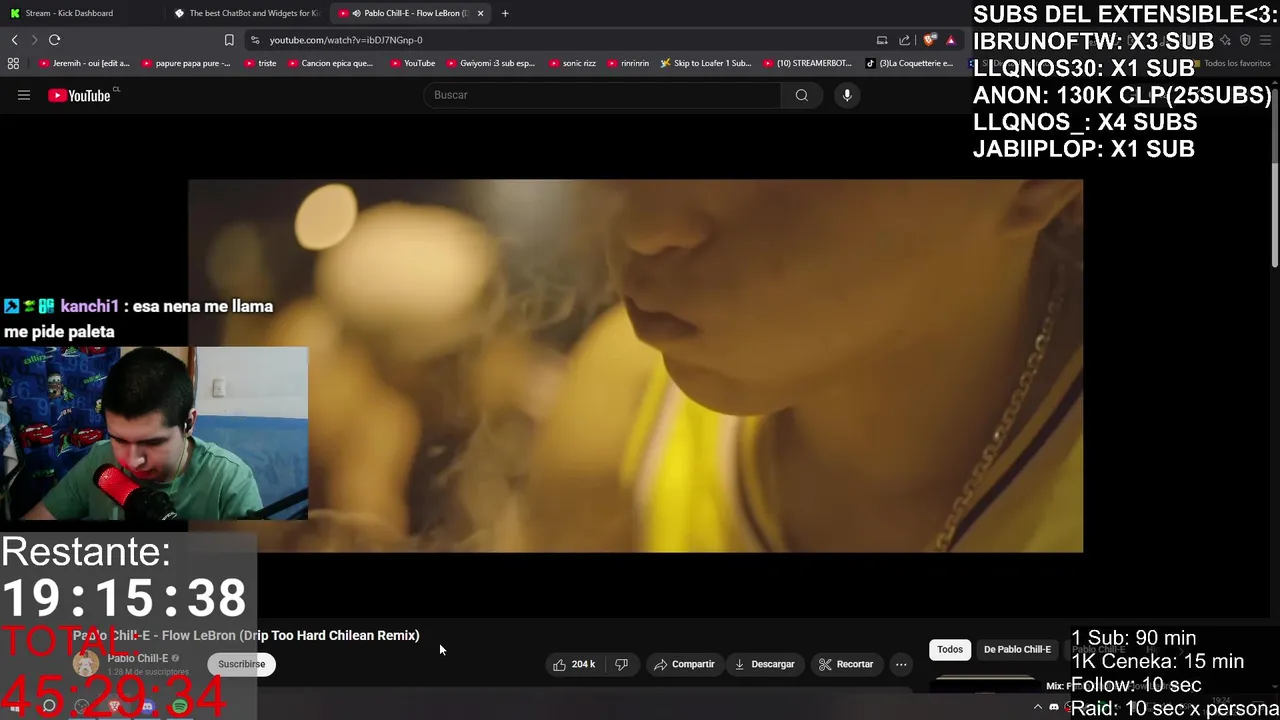Image resolution: width=1280 pixels, height=720 pixels.
Task: Switch to Stream - Kick Dashboard tab
Action: (75, 13)
